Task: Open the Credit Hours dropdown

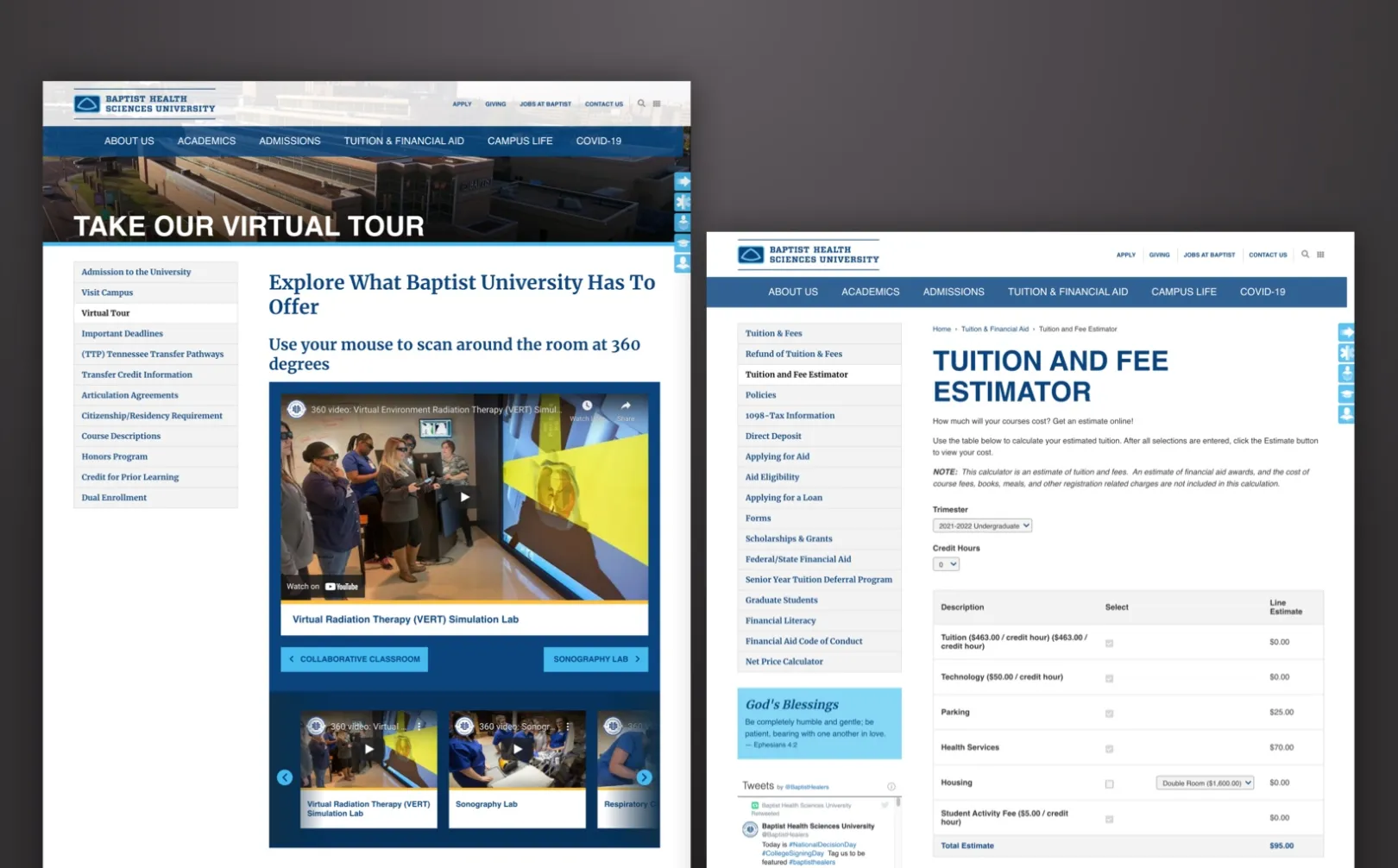Action: (945, 563)
